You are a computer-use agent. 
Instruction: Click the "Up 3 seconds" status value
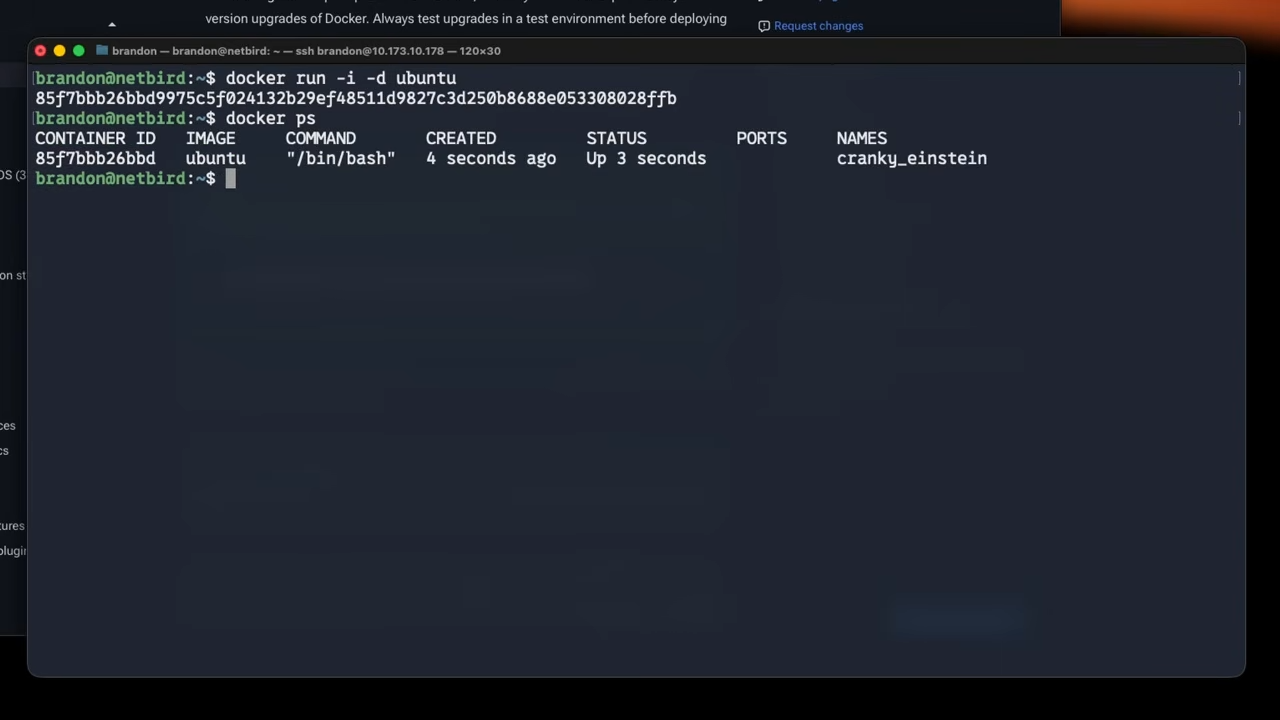646,159
